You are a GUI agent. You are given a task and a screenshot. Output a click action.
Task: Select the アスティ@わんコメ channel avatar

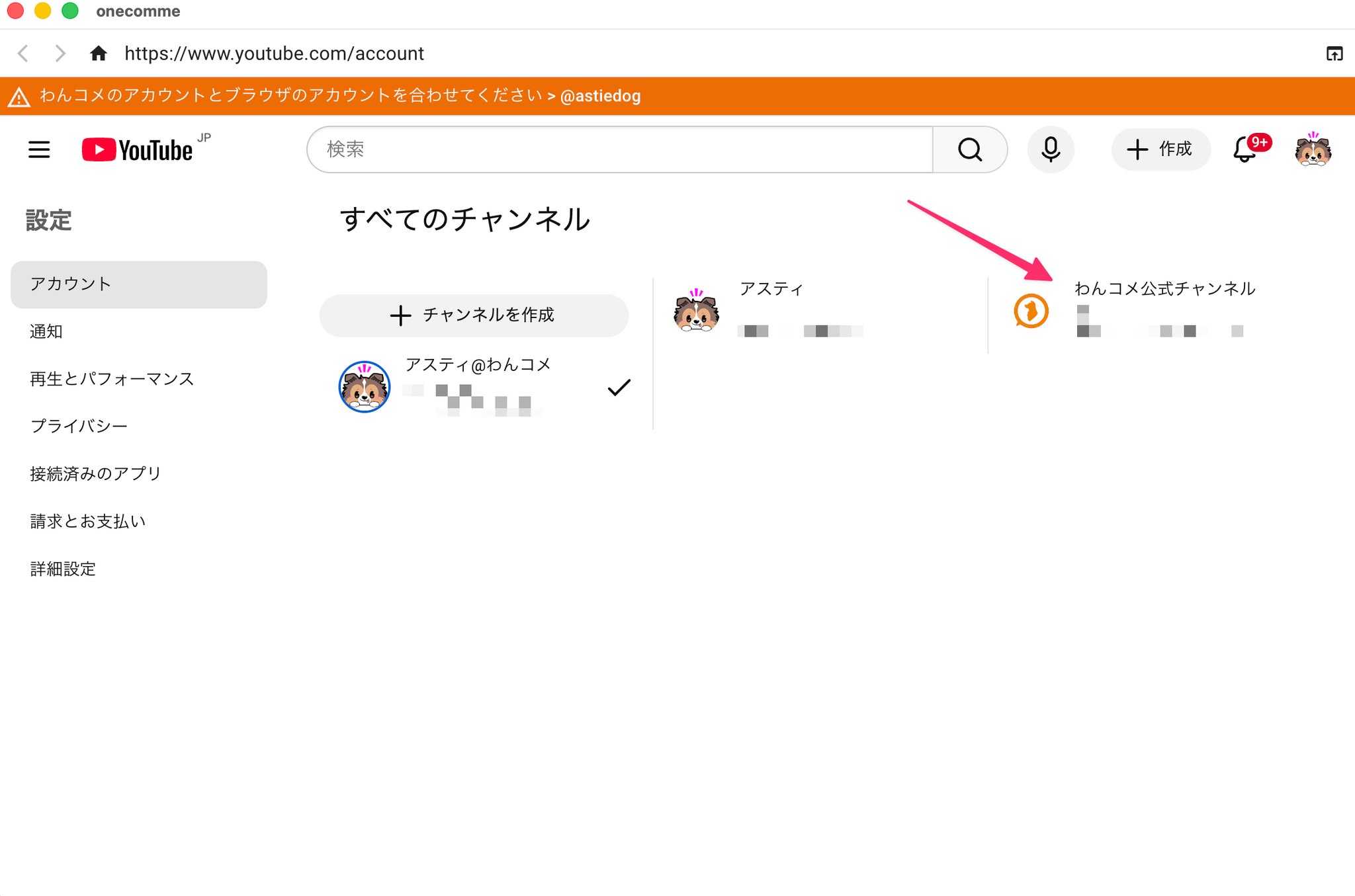[x=365, y=387]
